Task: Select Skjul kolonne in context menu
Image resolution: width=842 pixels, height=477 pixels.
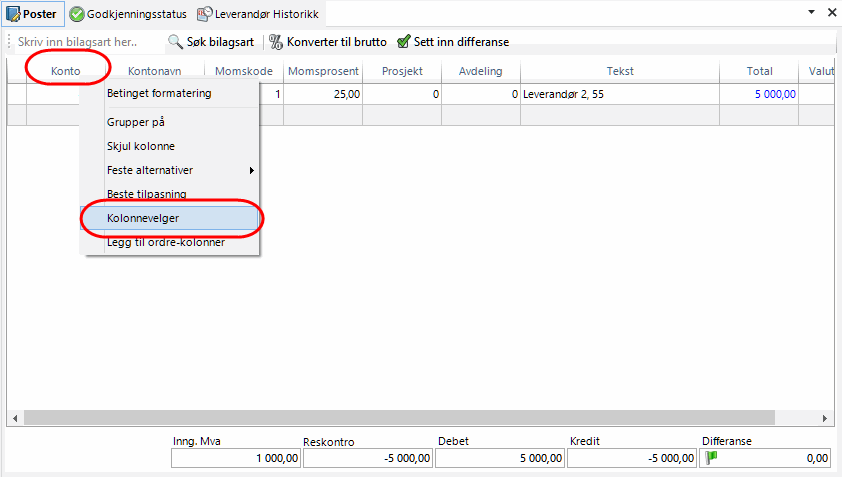Action: (x=141, y=146)
